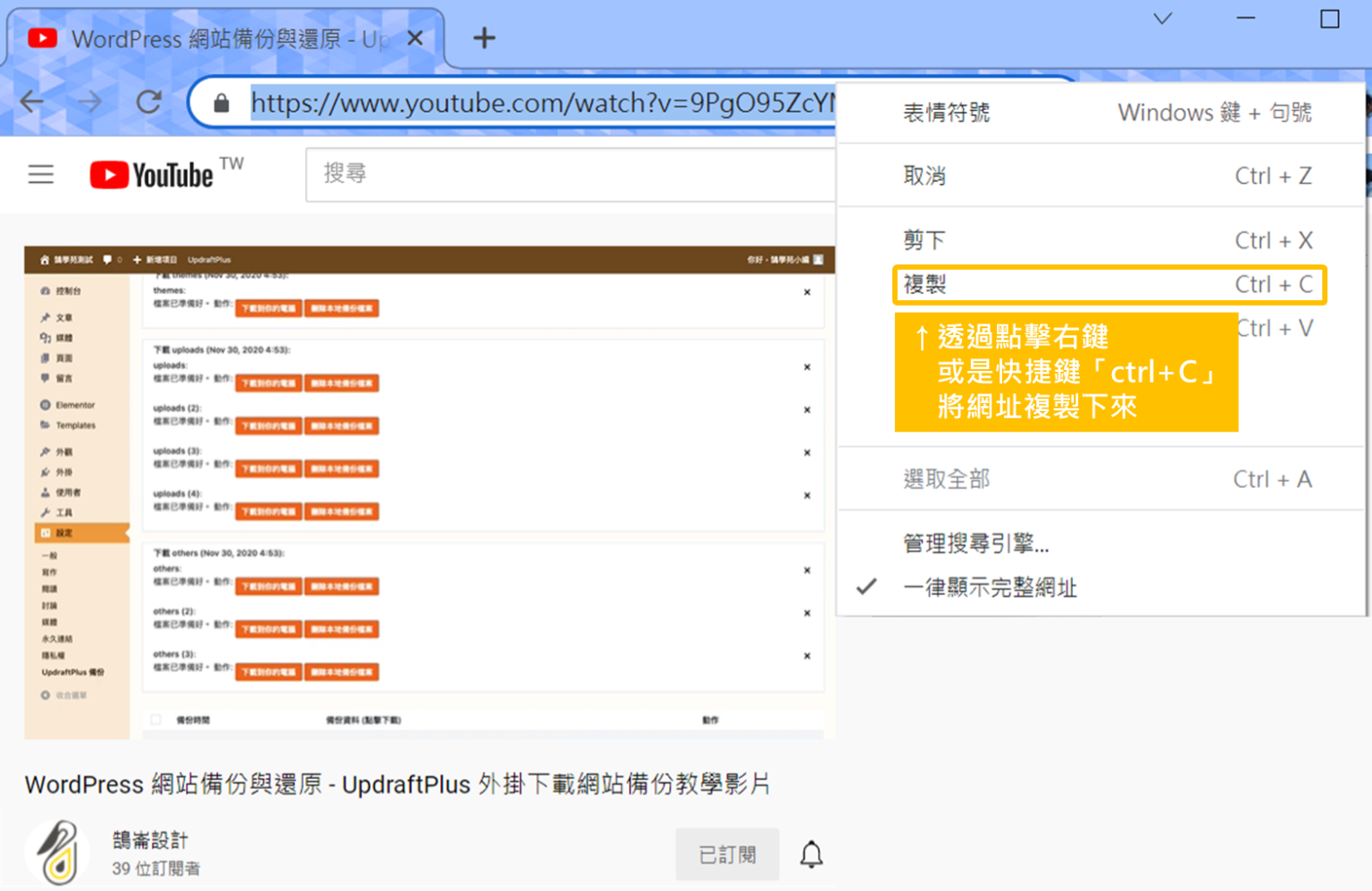The height and width of the screenshot is (891, 1372).
Task: Uncheck 一律顯示完整網址 in the context menu
Action: tap(990, 587)
